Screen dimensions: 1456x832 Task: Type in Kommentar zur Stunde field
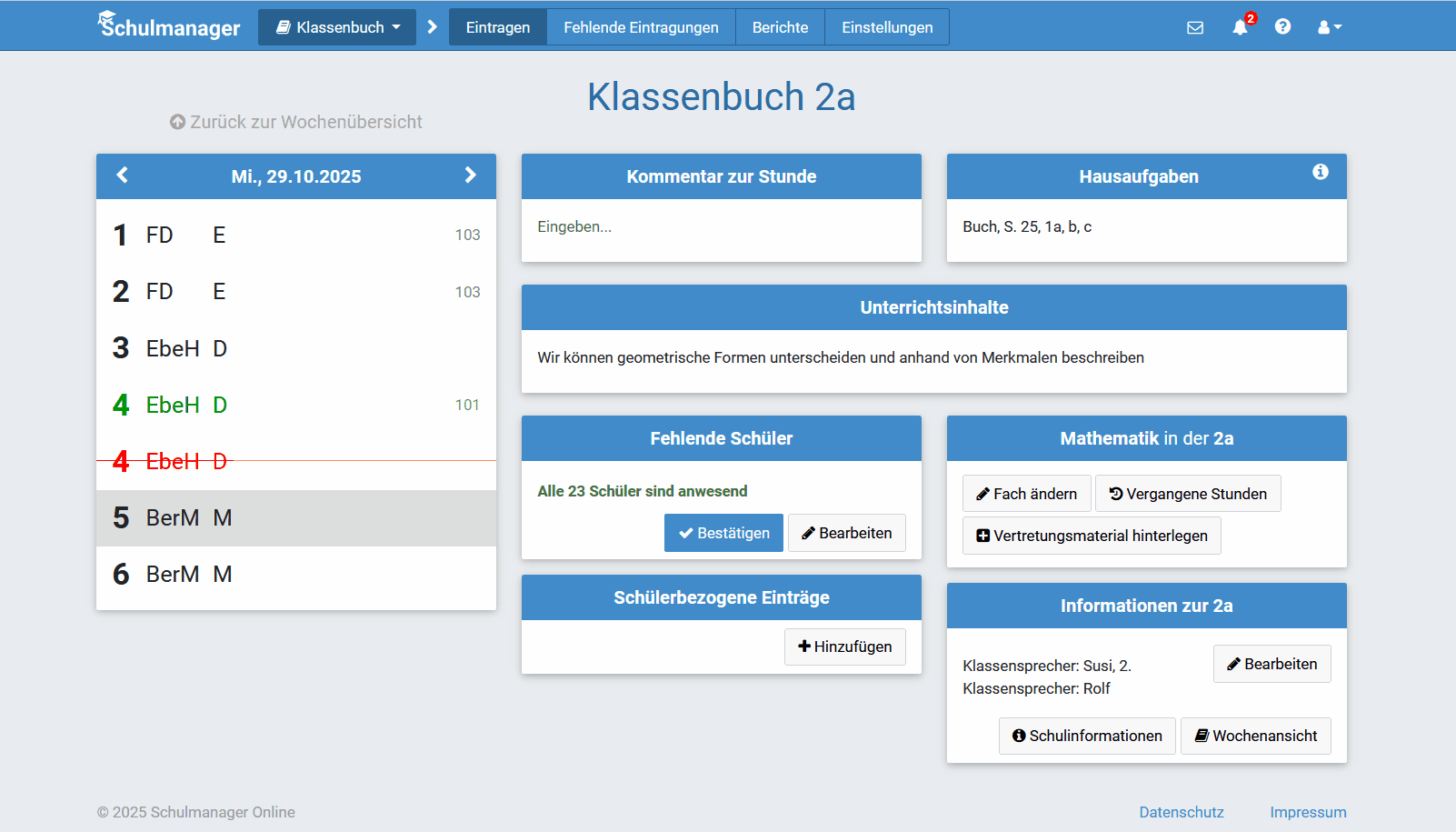721,227
